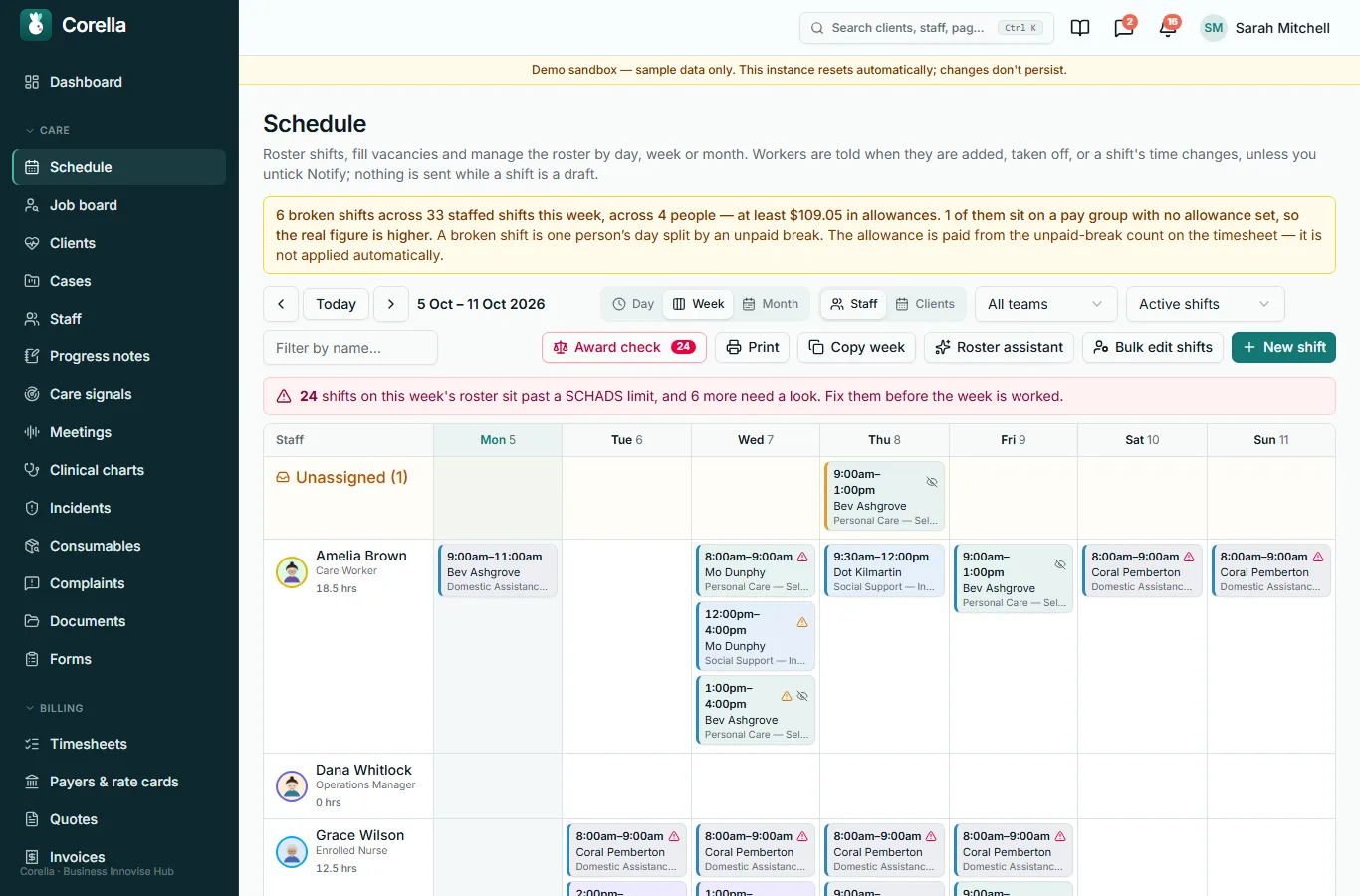Click Bulk edit shifts button

point(1153,347)
